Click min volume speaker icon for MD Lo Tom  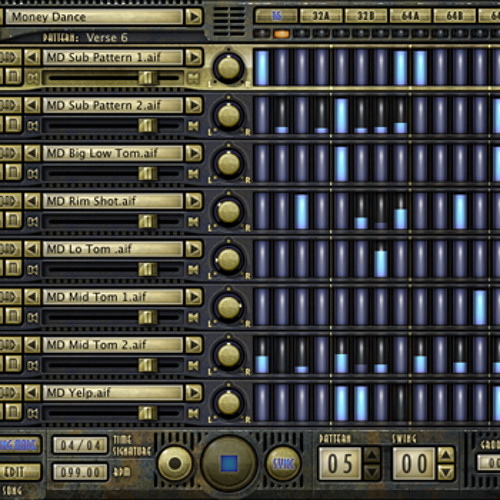point(33,270)
